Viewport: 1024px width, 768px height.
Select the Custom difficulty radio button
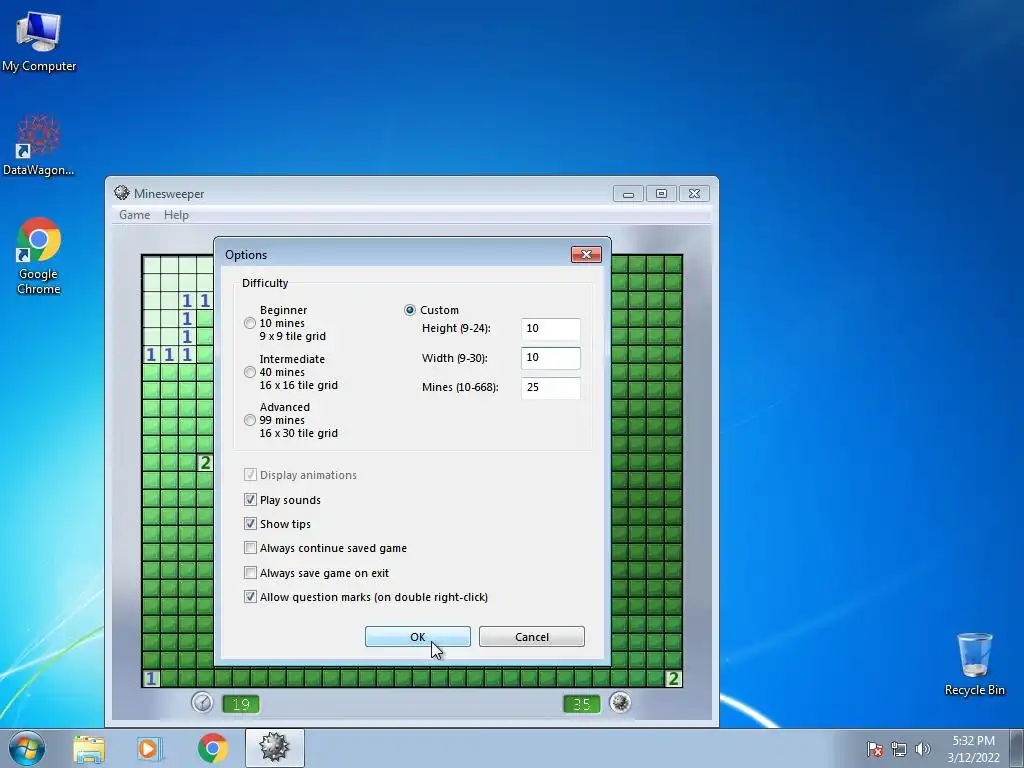tap(409, 310)
